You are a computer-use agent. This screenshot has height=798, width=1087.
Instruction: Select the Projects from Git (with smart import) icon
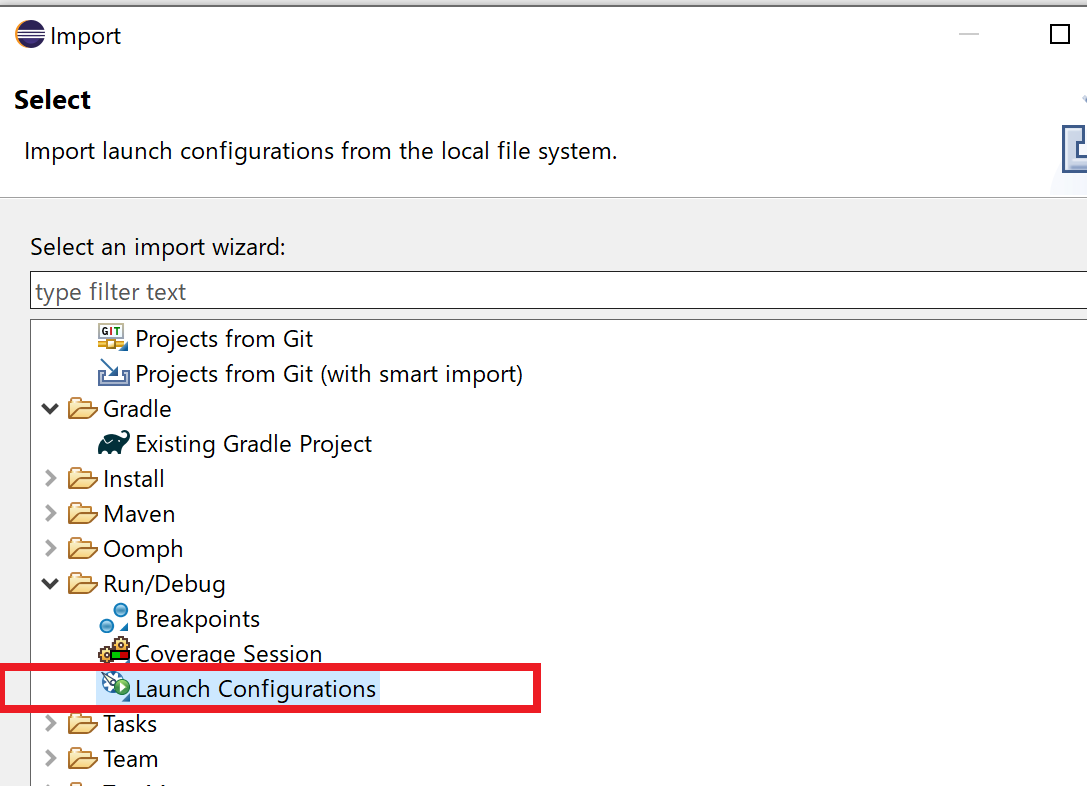tap(112, 373)
